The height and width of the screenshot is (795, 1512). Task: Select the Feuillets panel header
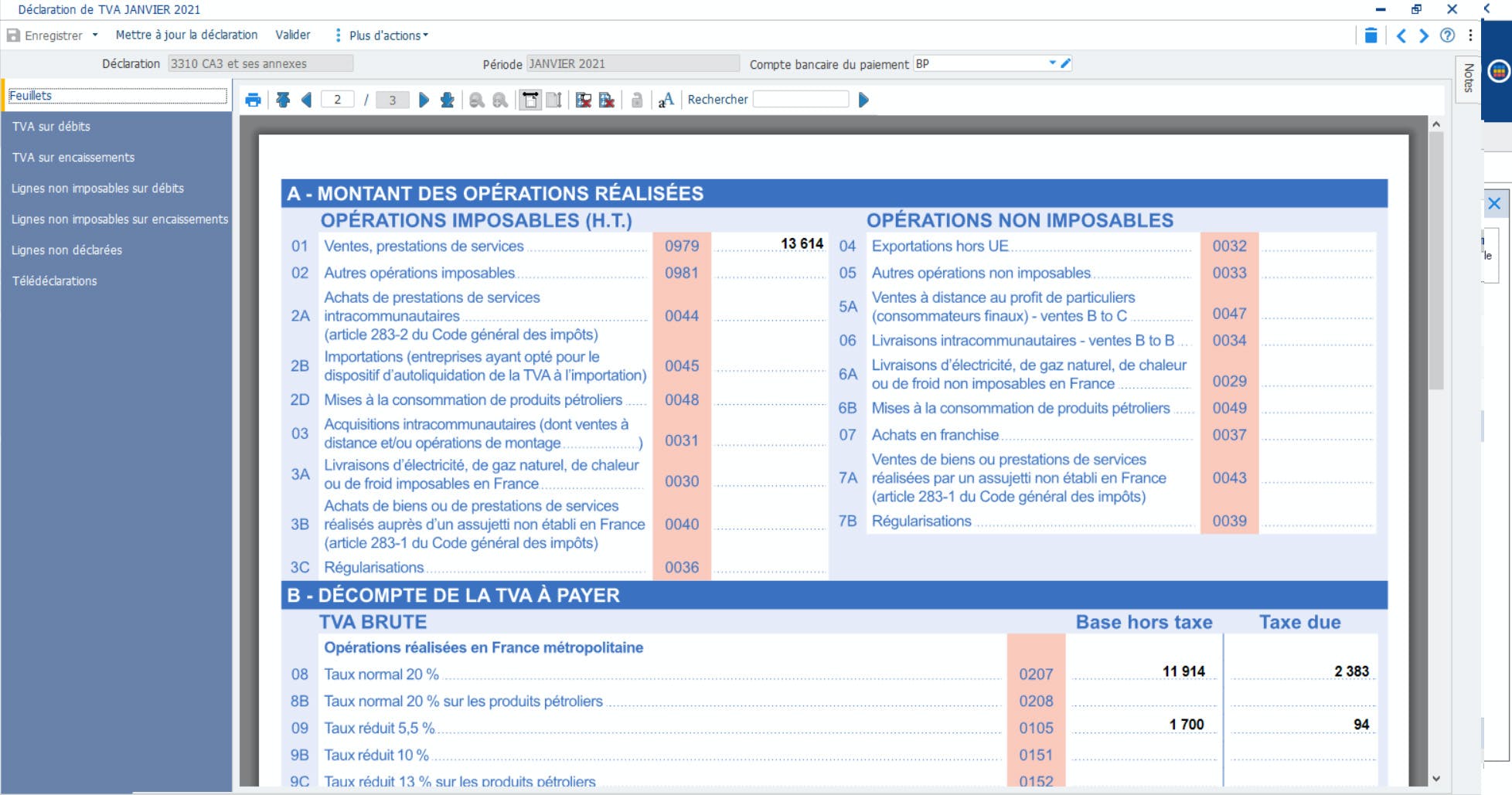[x=117, y=96]
